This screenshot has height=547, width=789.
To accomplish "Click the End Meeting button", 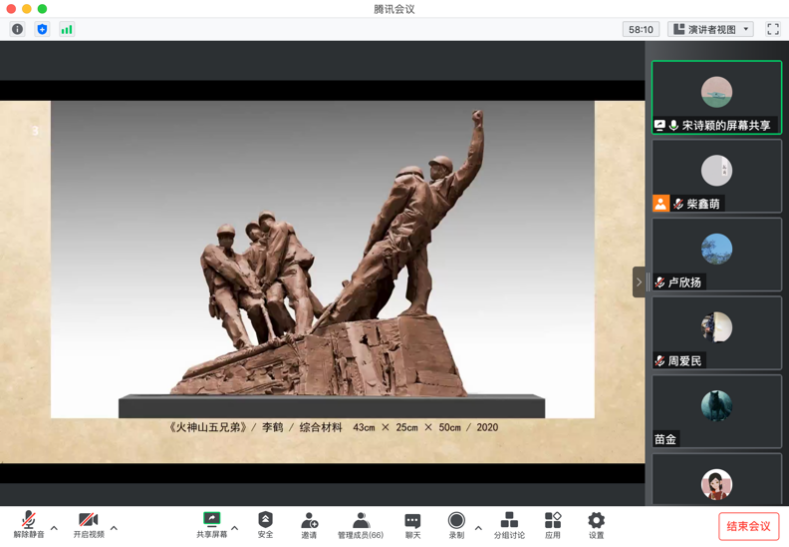I will tap(748, 526).
